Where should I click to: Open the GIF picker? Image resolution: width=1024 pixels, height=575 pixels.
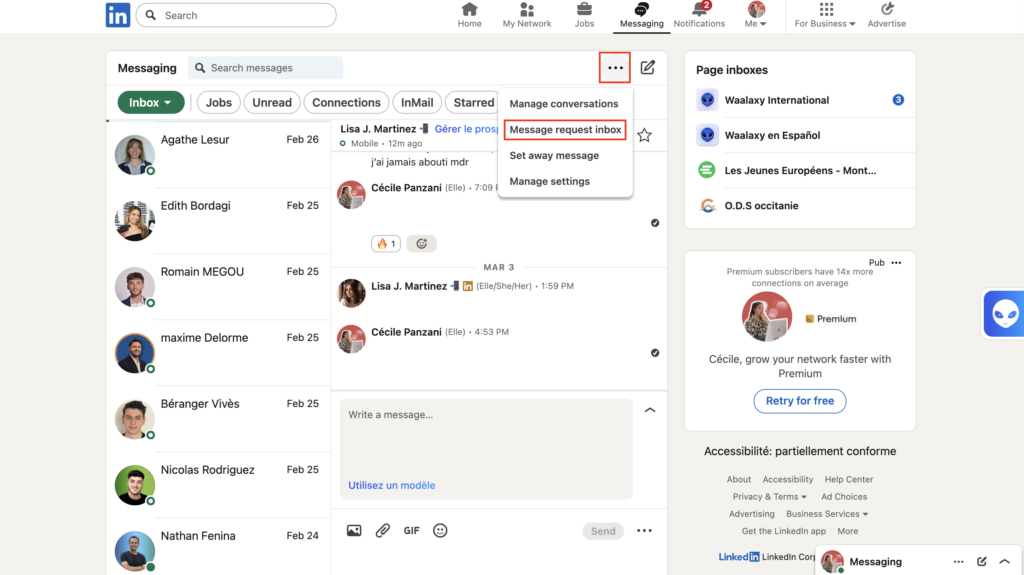[411, 531]
